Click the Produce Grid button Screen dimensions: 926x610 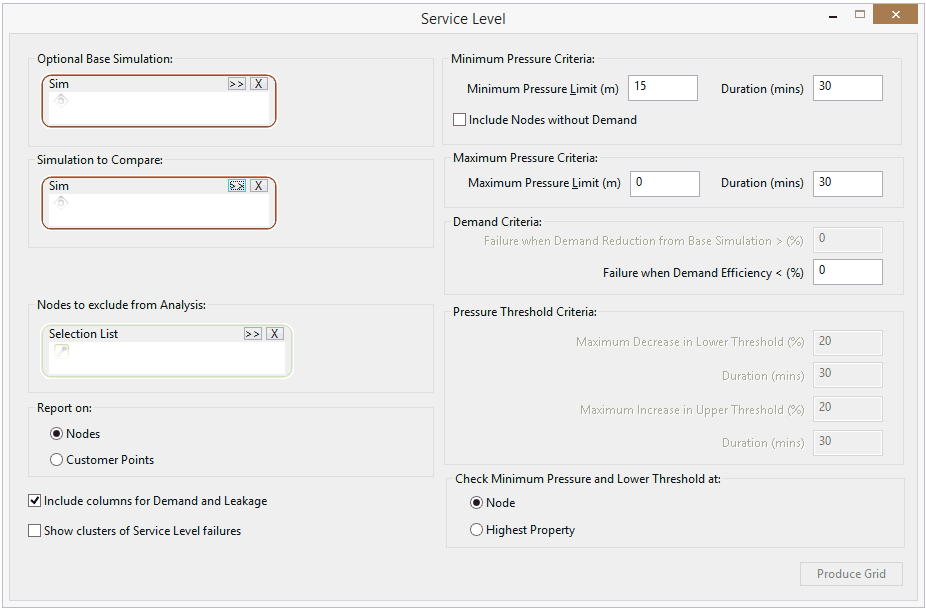[851, 574]
